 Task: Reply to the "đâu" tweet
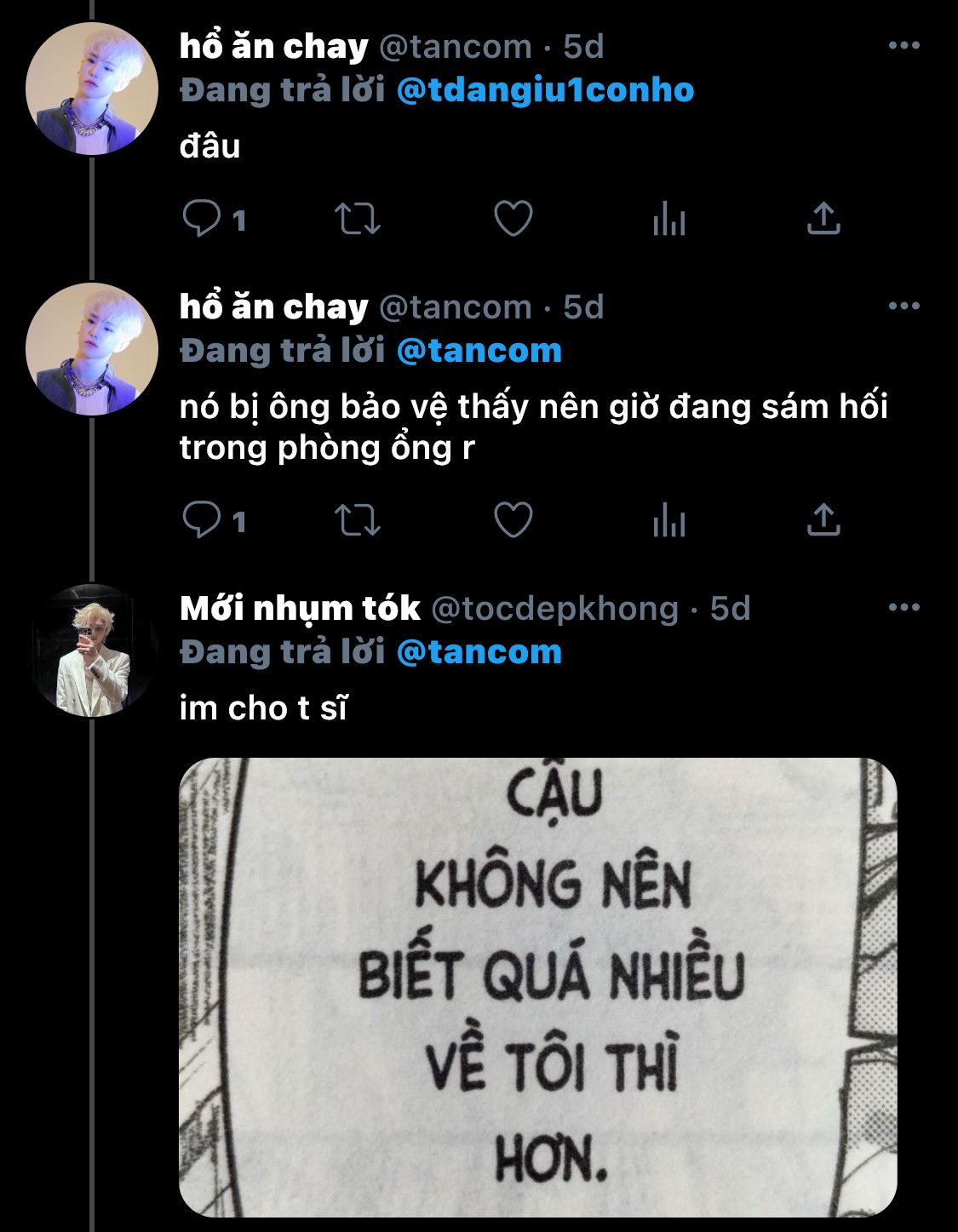coord(202,219)
